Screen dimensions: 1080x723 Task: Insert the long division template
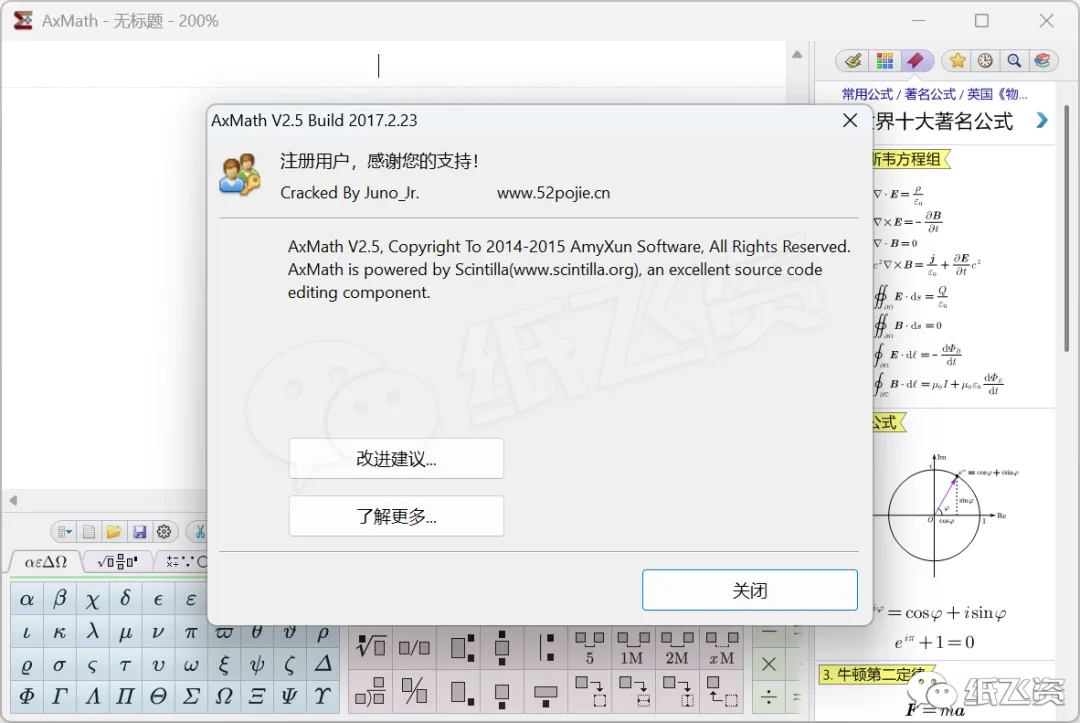(x=371, y=691)
